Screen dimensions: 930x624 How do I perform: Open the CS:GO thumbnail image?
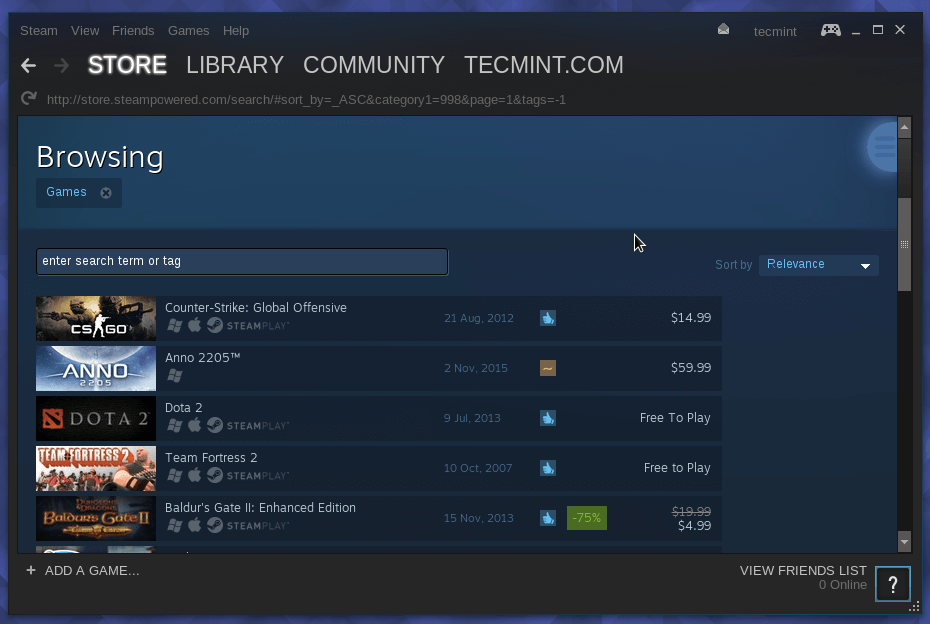(x=96, y=319)
